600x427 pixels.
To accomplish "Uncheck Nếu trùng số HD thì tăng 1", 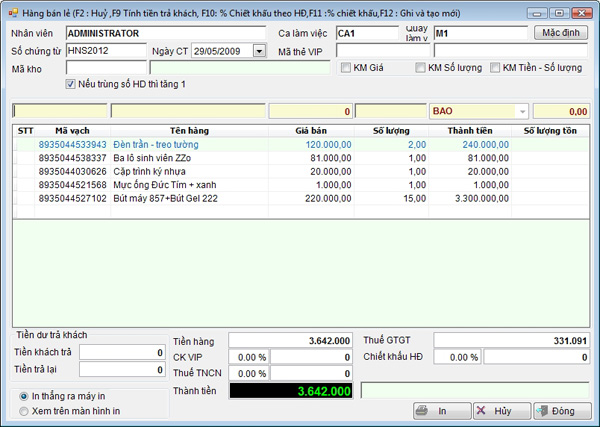I will 71,84.
